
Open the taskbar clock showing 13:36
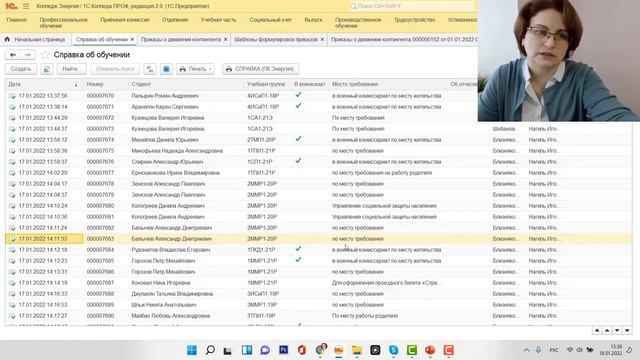[x=611, y=350]
